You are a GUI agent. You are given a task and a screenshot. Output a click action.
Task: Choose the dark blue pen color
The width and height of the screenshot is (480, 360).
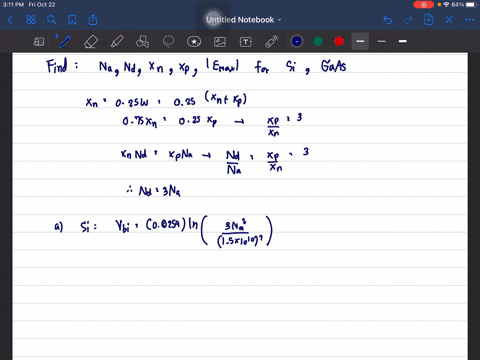297,41
